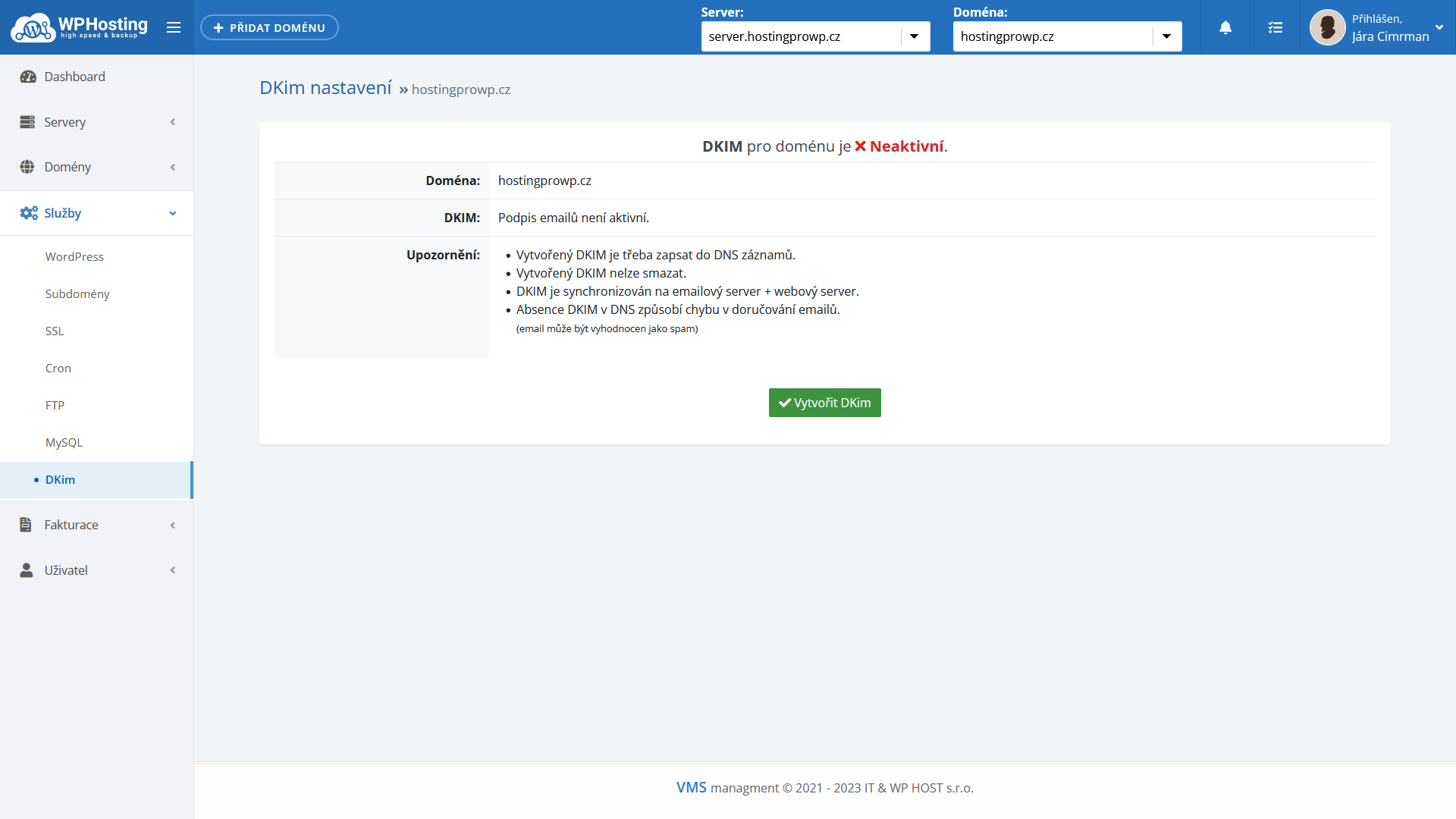
Task: Click the Jára Cimrman avatar picture
Action: tap(1327, 27)
